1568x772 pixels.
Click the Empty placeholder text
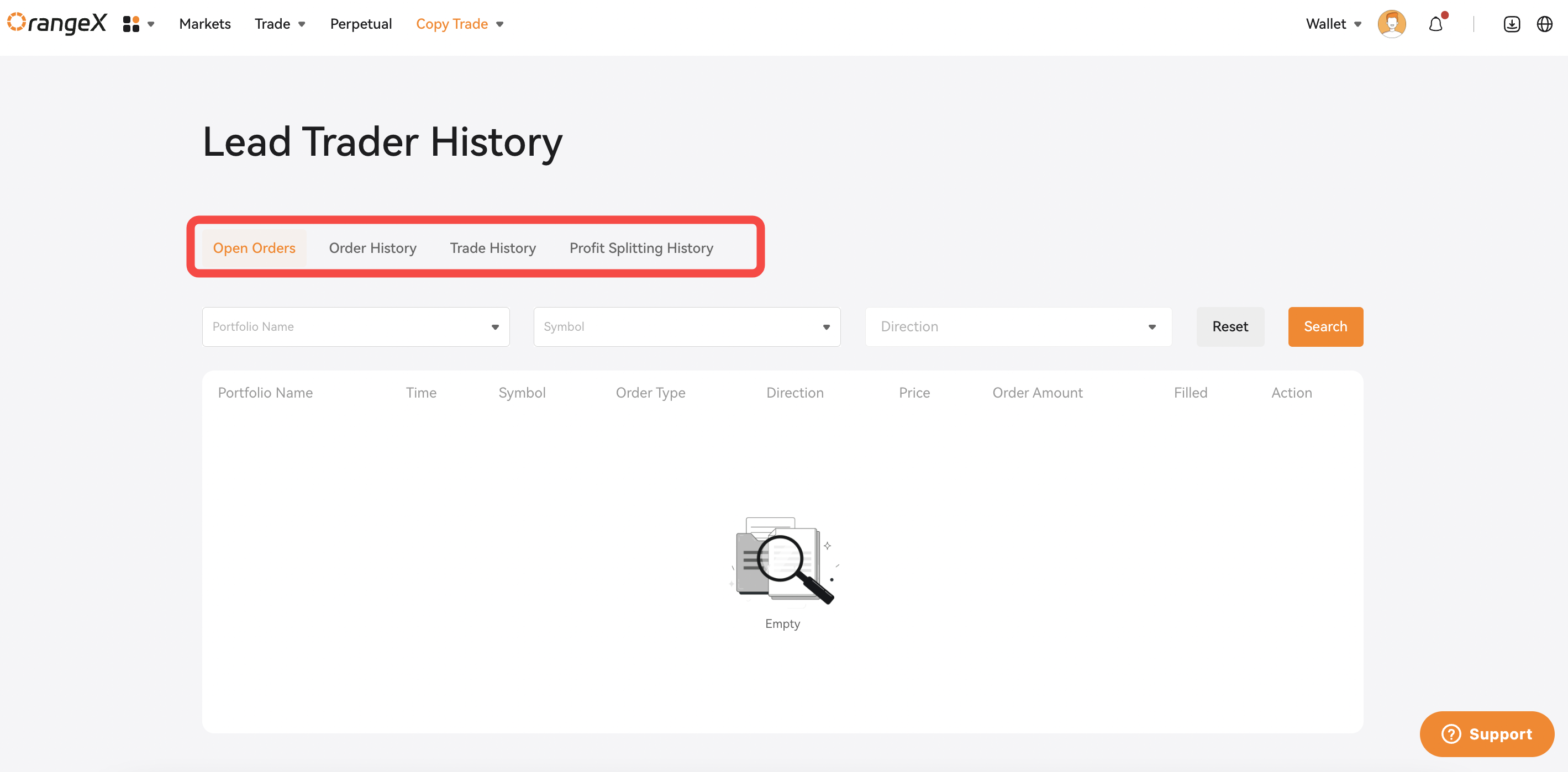tap(782, 623)
